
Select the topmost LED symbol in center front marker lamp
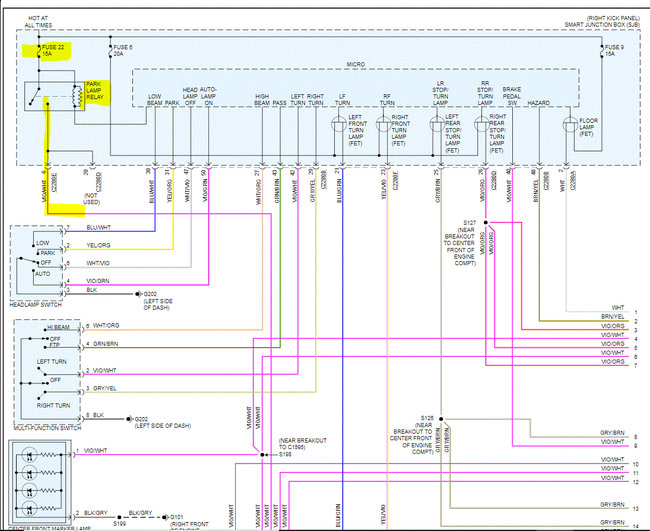click(x=30, y=455)
